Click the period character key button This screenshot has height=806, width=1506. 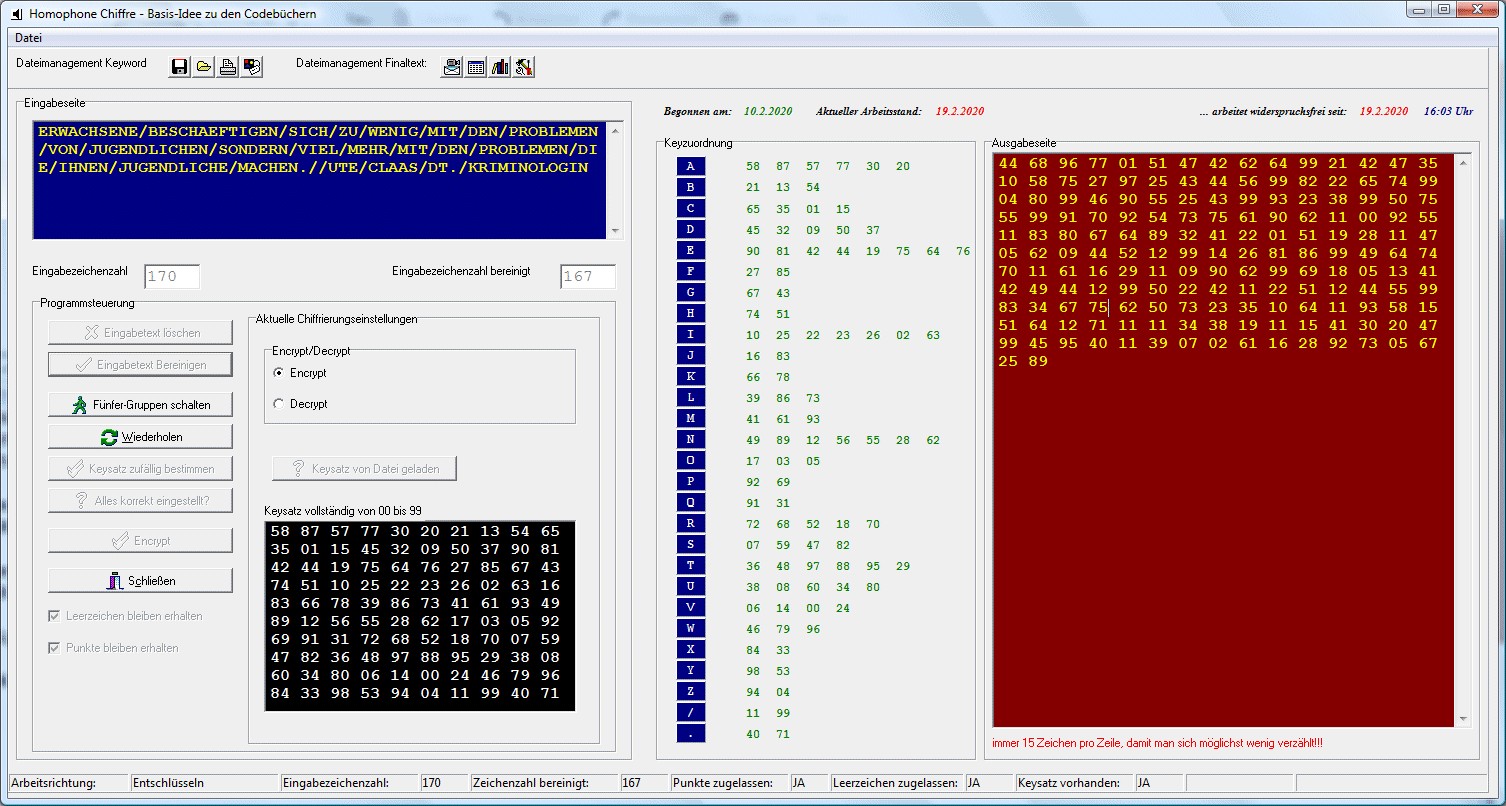(x=690, y=733)
